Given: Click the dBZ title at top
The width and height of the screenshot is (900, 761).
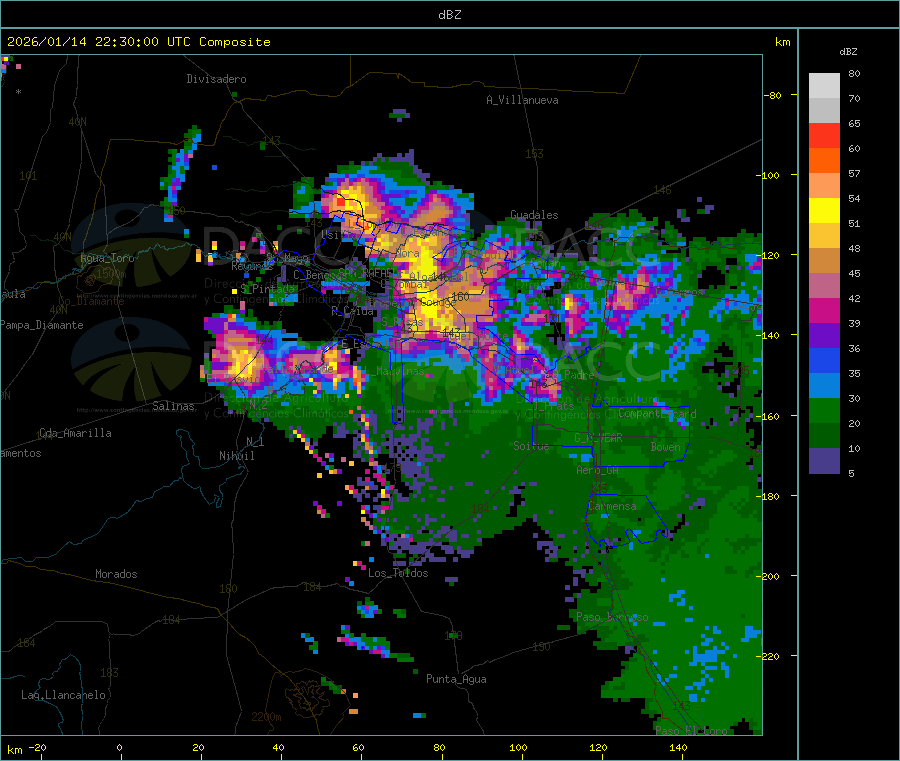Looking at the screenshot, I should coord(449,15).
